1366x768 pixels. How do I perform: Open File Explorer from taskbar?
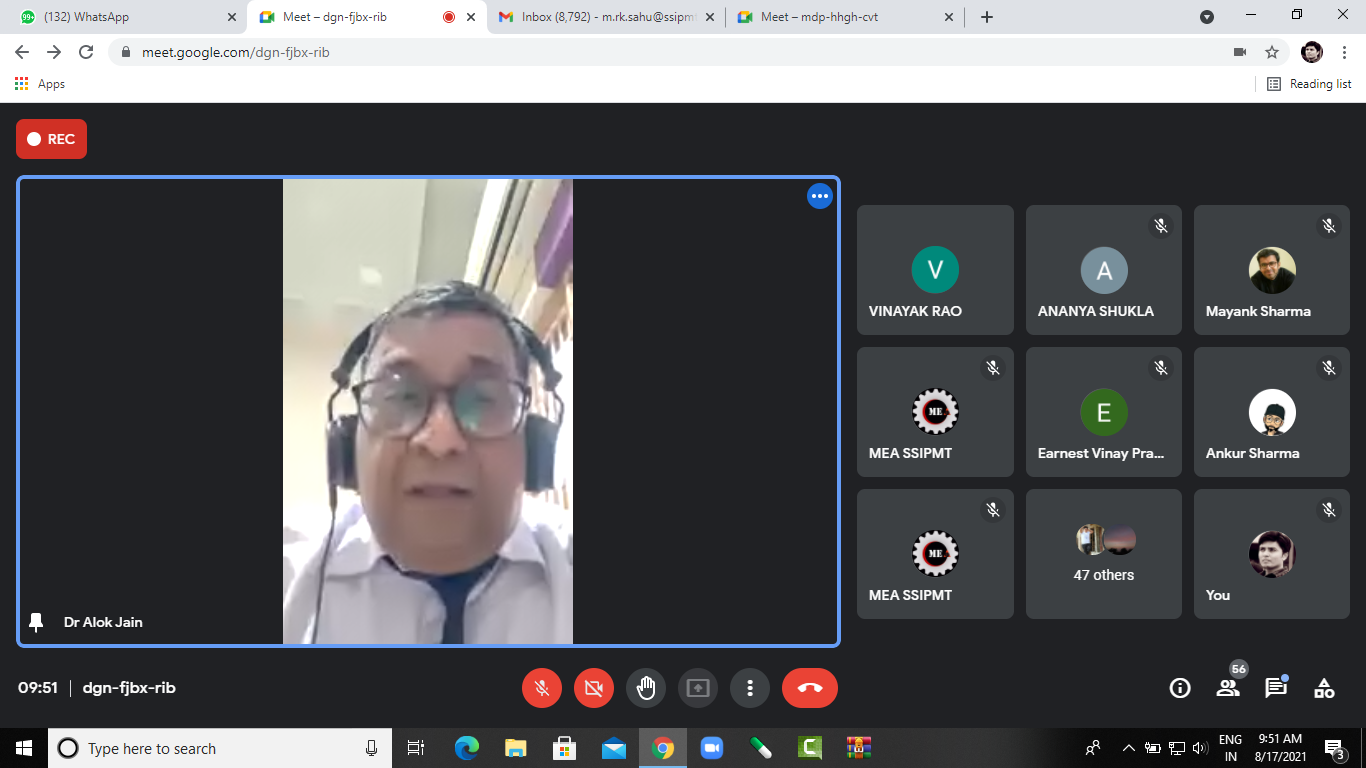coord(515,748)
